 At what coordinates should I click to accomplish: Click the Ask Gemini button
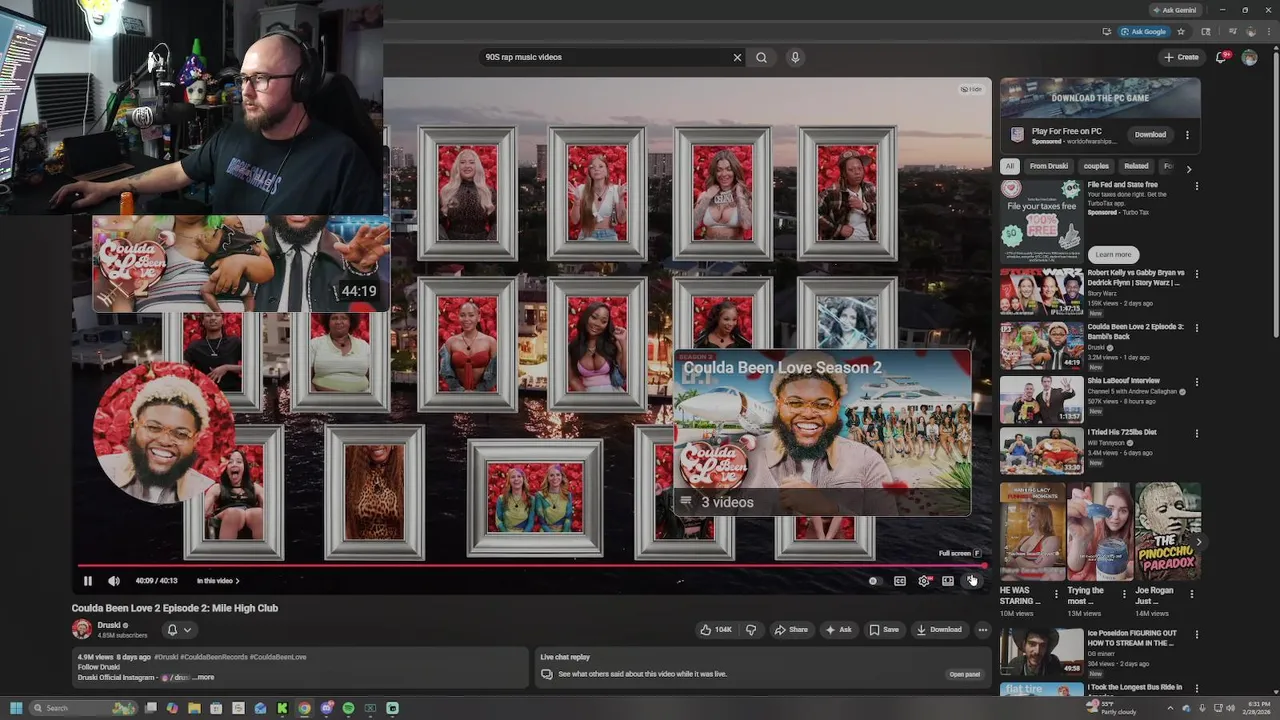tap(1174, 10)
